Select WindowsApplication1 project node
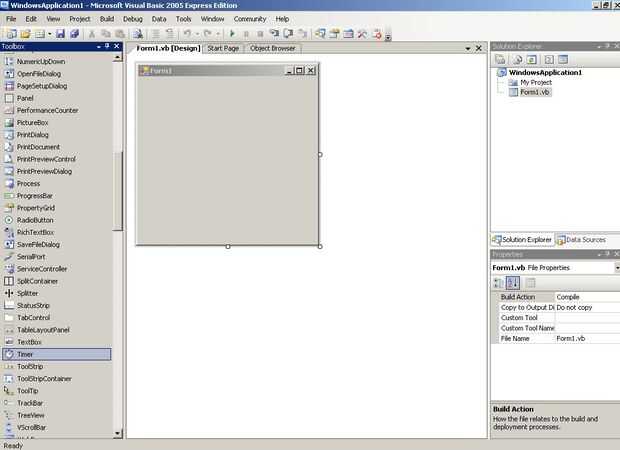 545,72
